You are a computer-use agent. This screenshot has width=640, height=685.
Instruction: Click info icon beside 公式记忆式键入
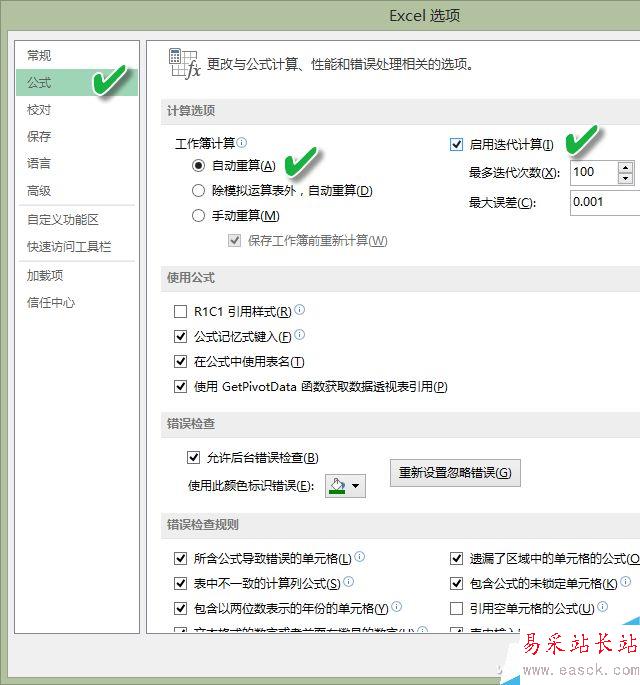[299, 335]
